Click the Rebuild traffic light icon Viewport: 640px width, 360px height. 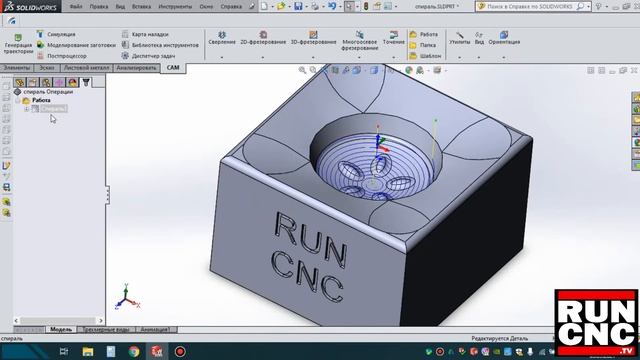coord(366,6)
